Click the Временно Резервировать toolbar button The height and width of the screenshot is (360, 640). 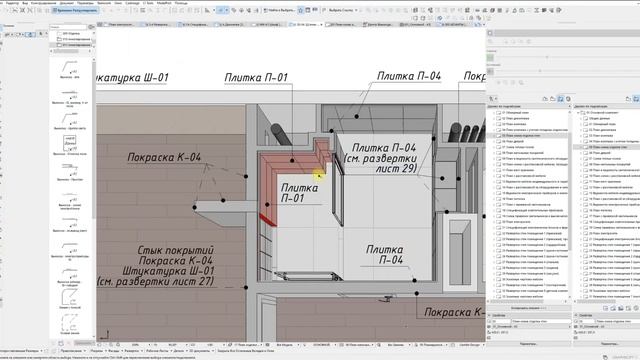[75, 10]
